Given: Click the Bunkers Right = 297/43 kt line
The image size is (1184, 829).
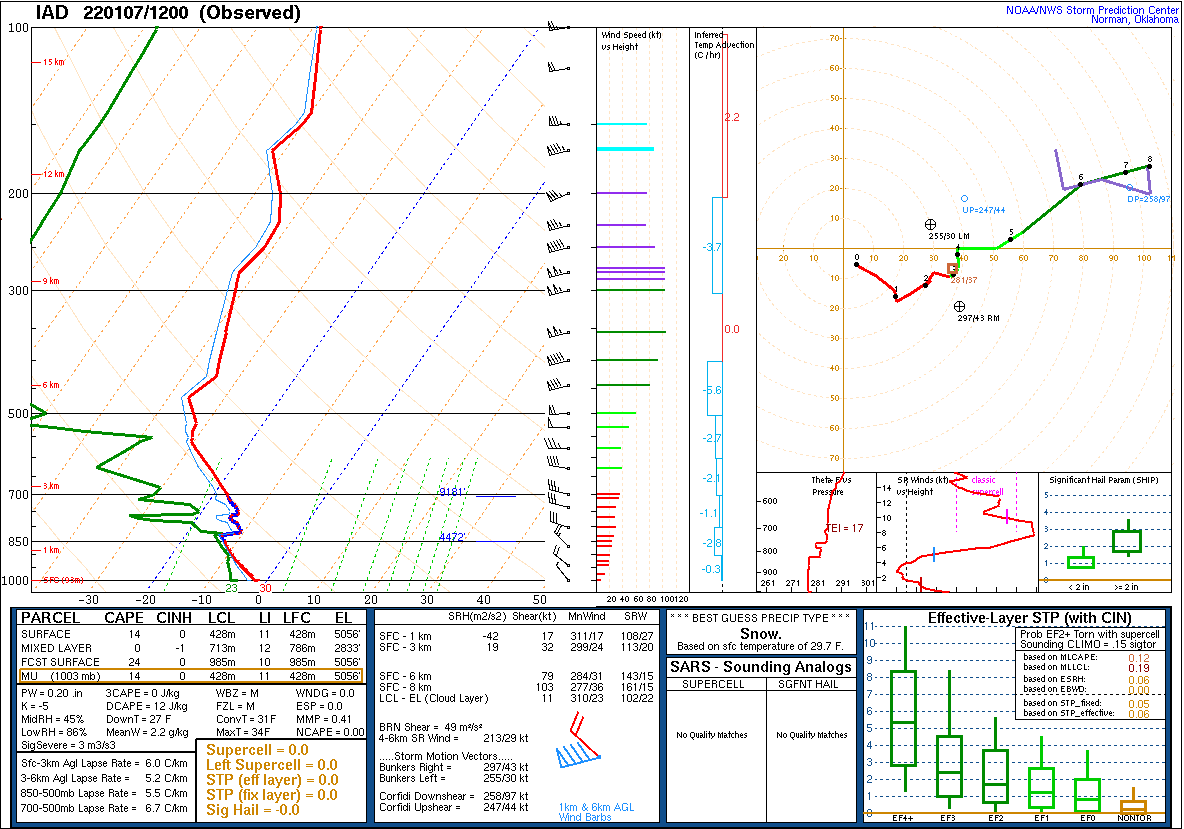Looking at the screenshot, I should [454, 767].
